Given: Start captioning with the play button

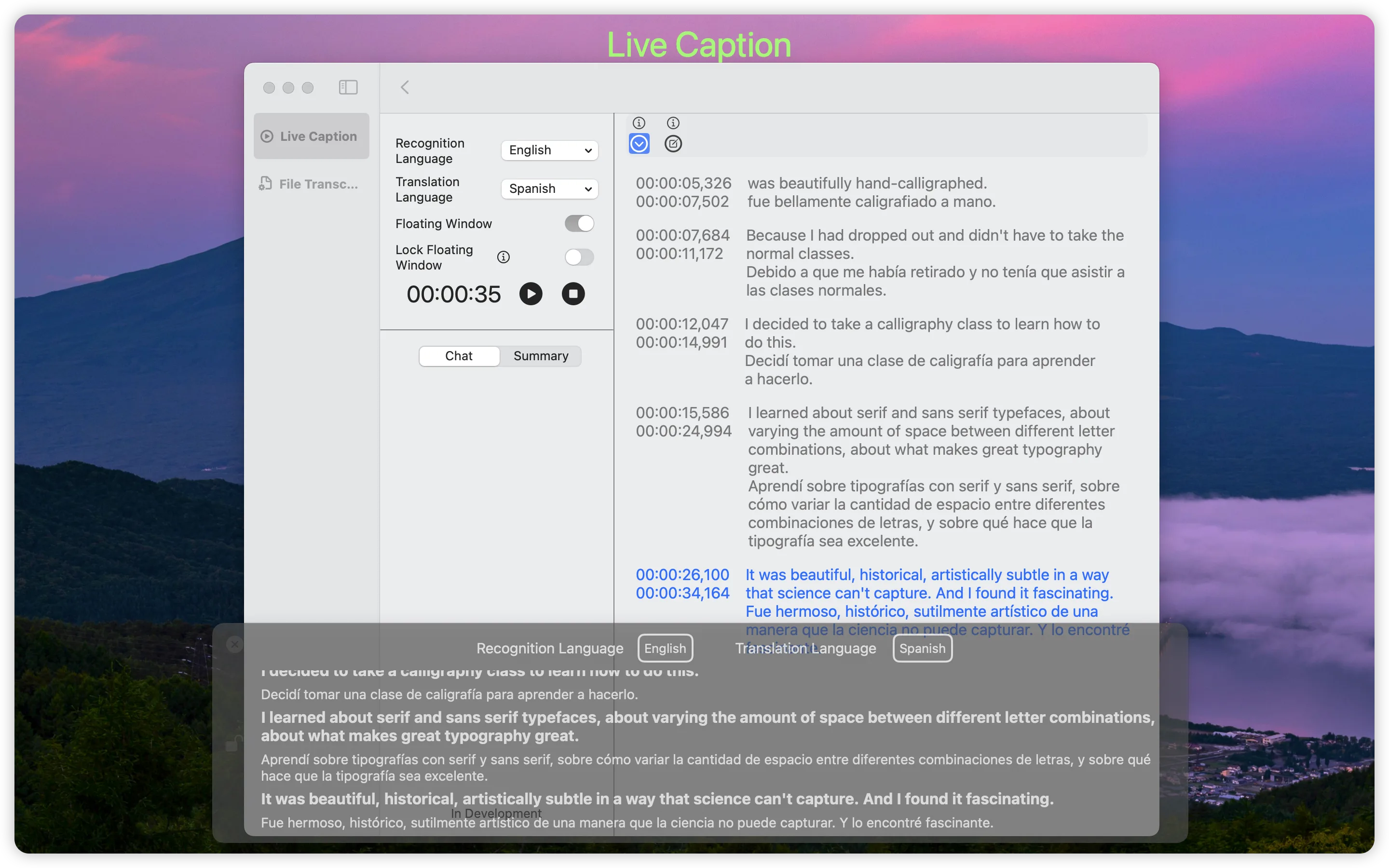Looking at the screenshot, I should pos(531,294).
